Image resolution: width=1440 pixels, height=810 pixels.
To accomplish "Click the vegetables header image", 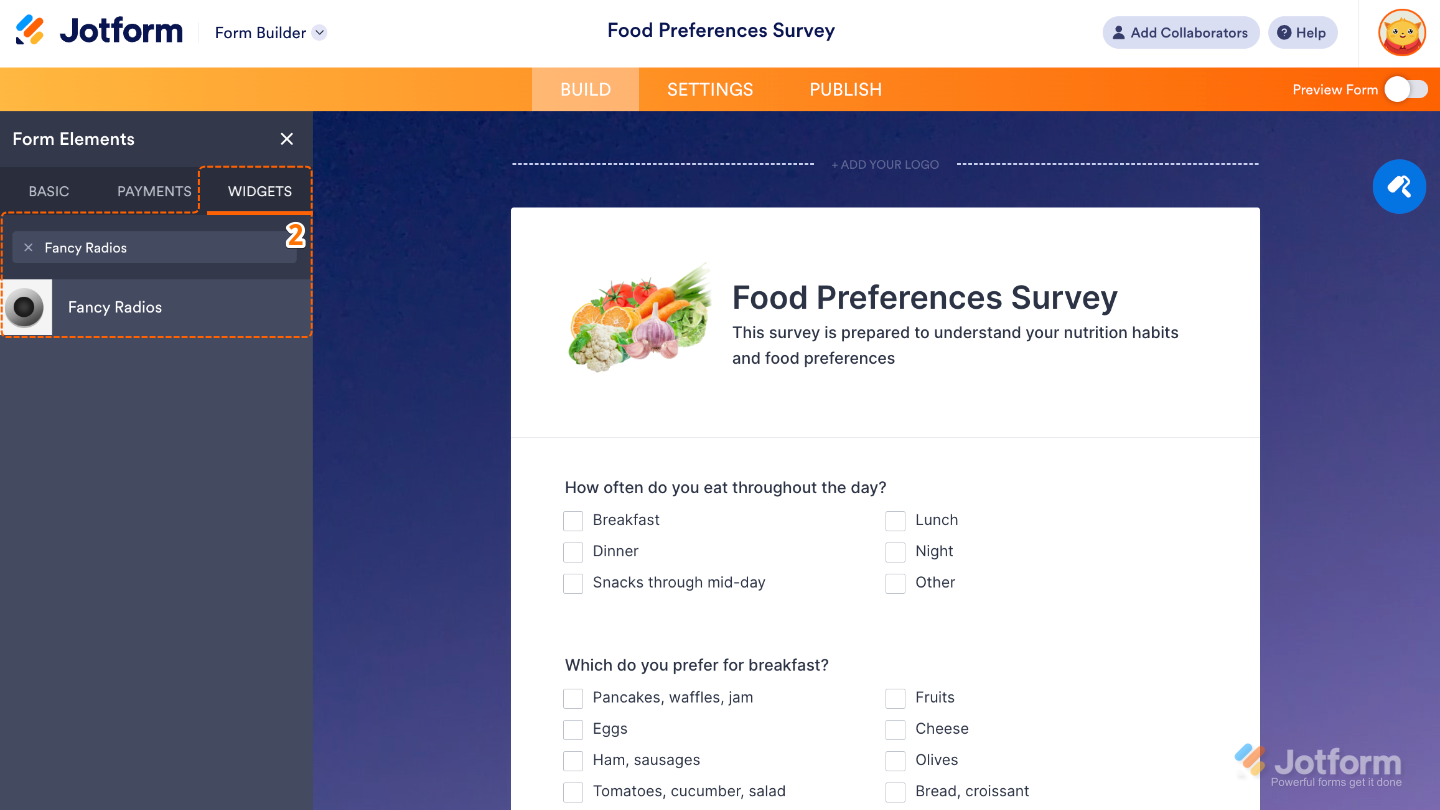I will [x=640, y=319].
